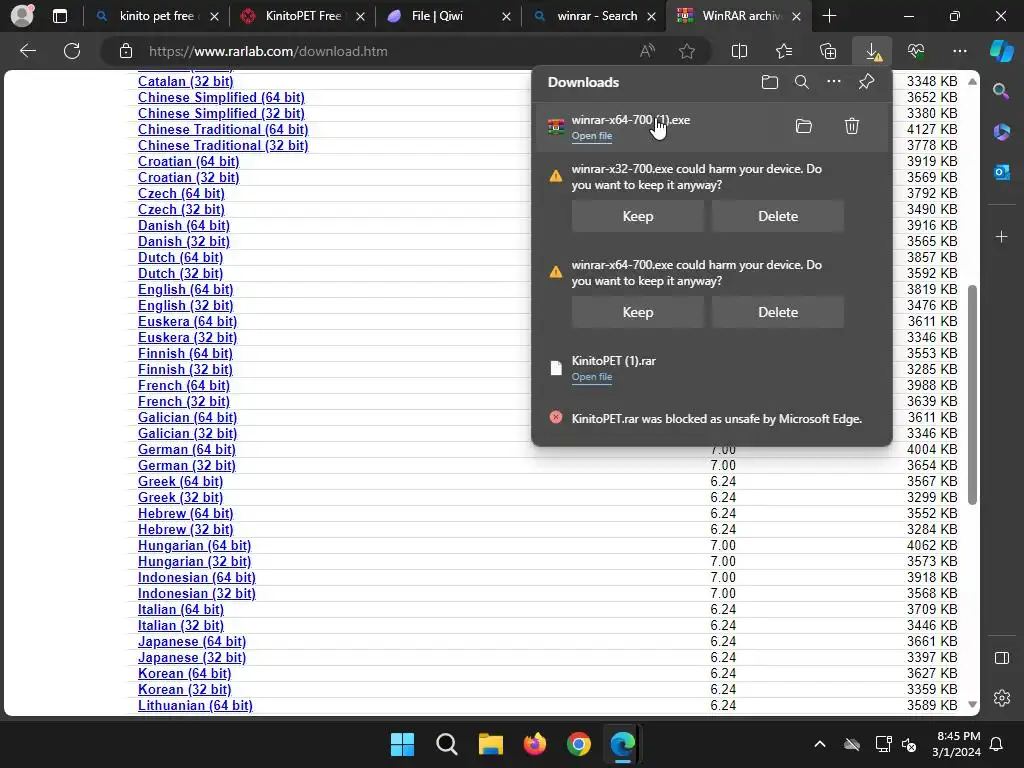The width and height of the screenshot is (1024, 768).
Task: Click the page vertical scrollbar thumb
Action: 972,394
